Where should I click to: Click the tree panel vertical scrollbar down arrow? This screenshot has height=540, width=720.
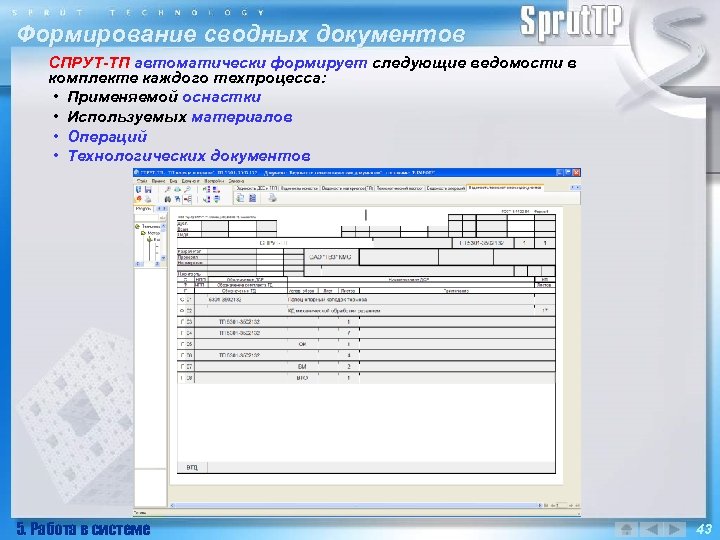163,259
